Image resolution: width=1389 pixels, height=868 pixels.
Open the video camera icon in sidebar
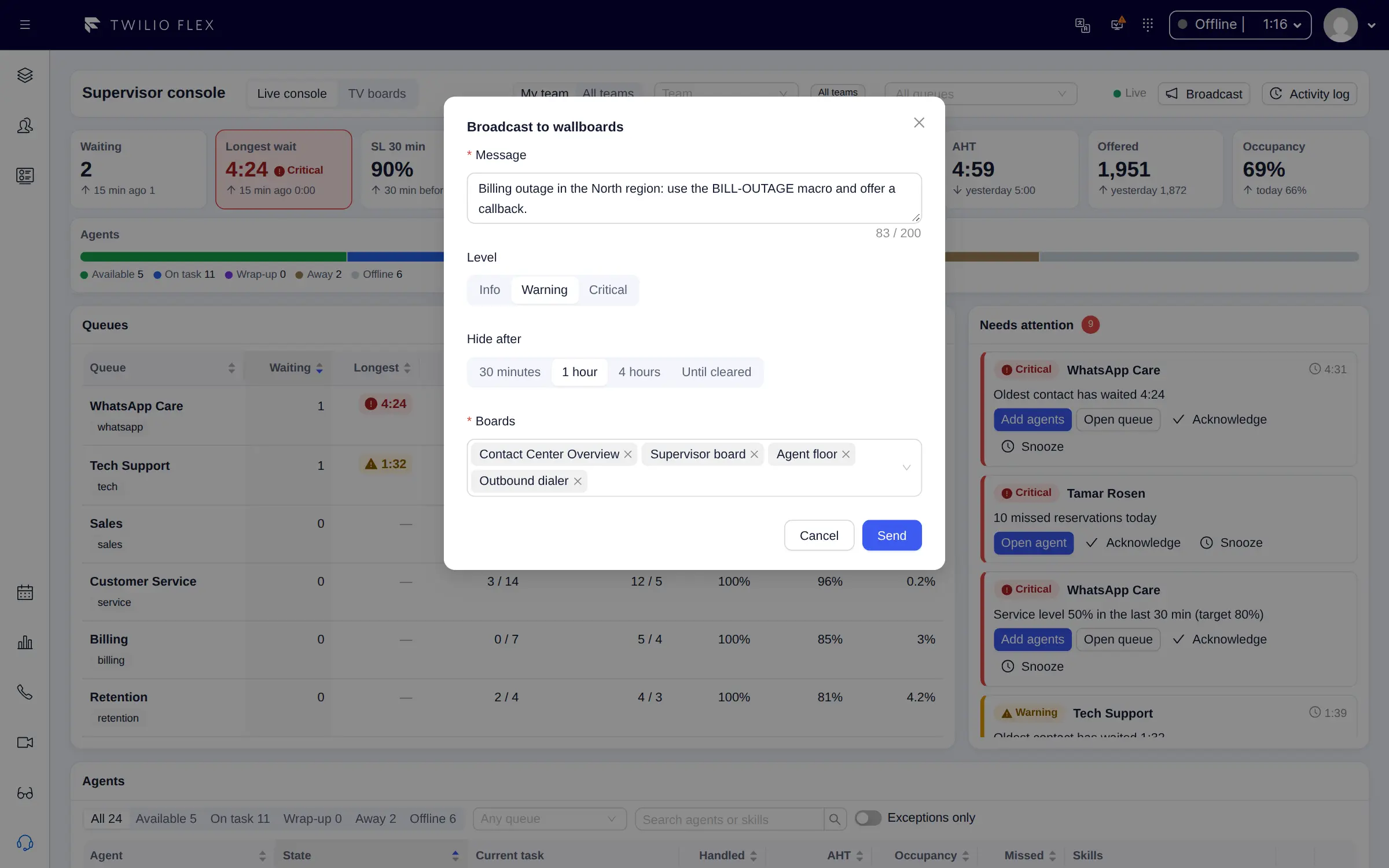point(25,742)
